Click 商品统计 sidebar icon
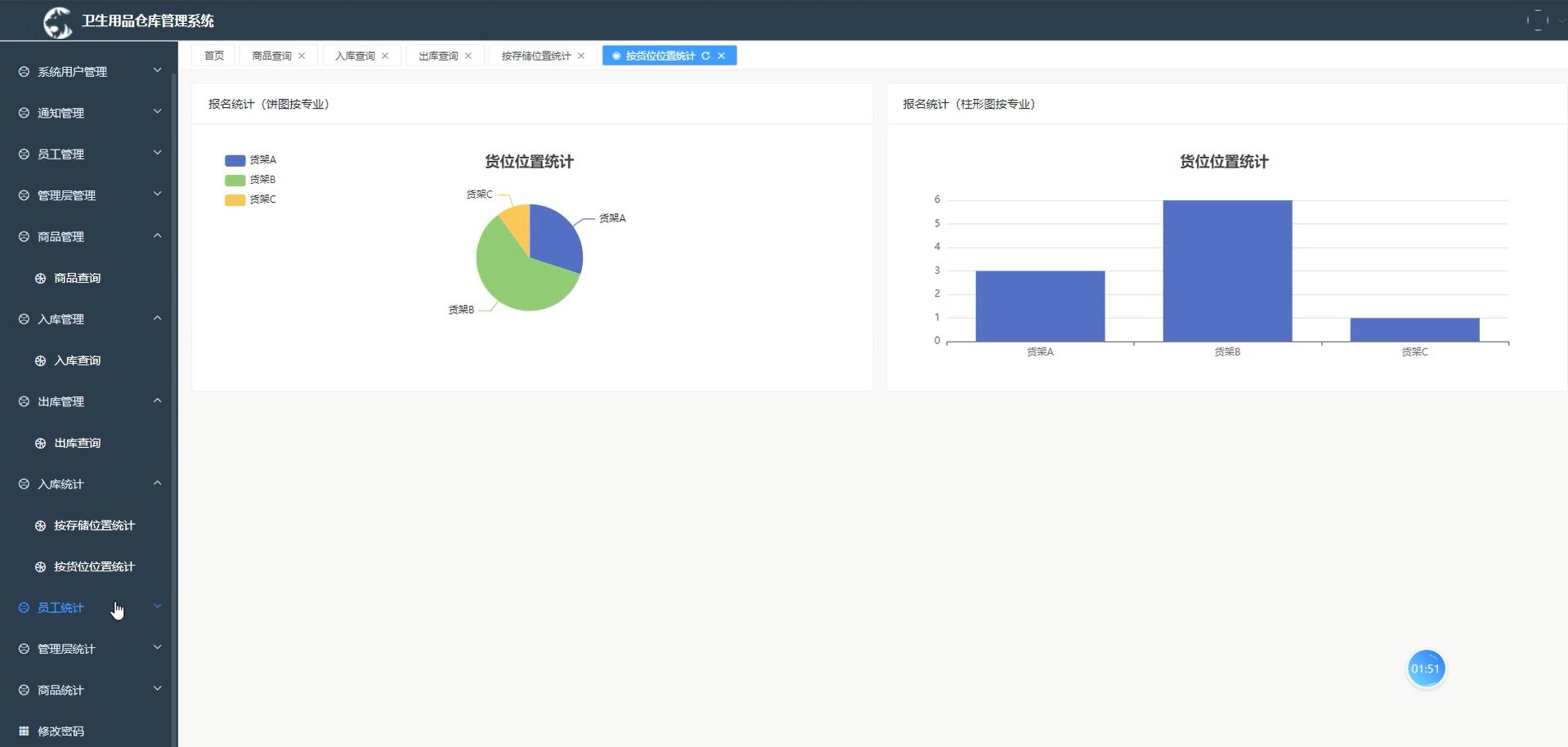This screenshot has width=1568, height=747. coord(24,690)
